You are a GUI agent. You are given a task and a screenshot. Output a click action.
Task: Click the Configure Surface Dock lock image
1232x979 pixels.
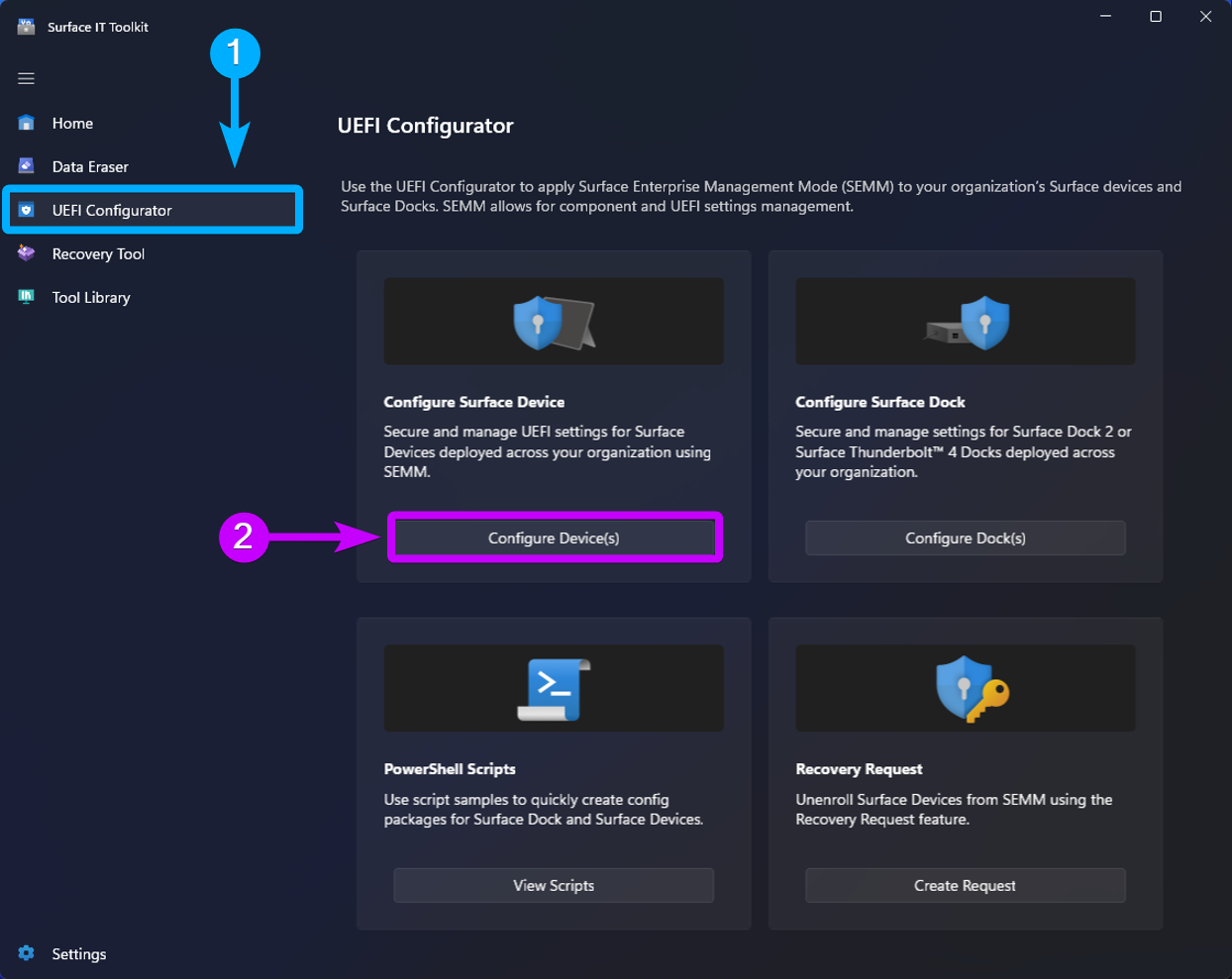tap(964, 321)
